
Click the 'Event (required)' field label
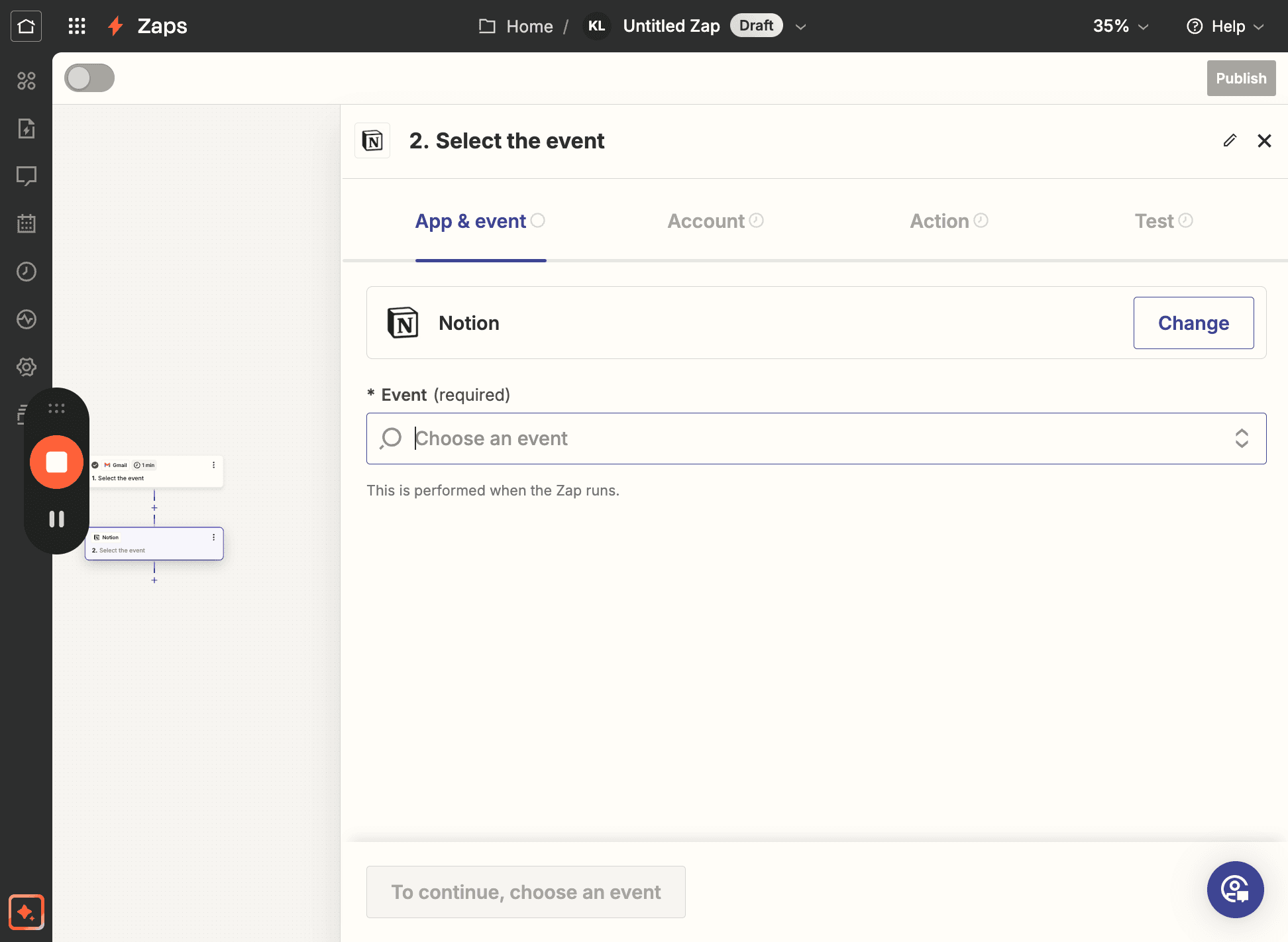(439, 395)
